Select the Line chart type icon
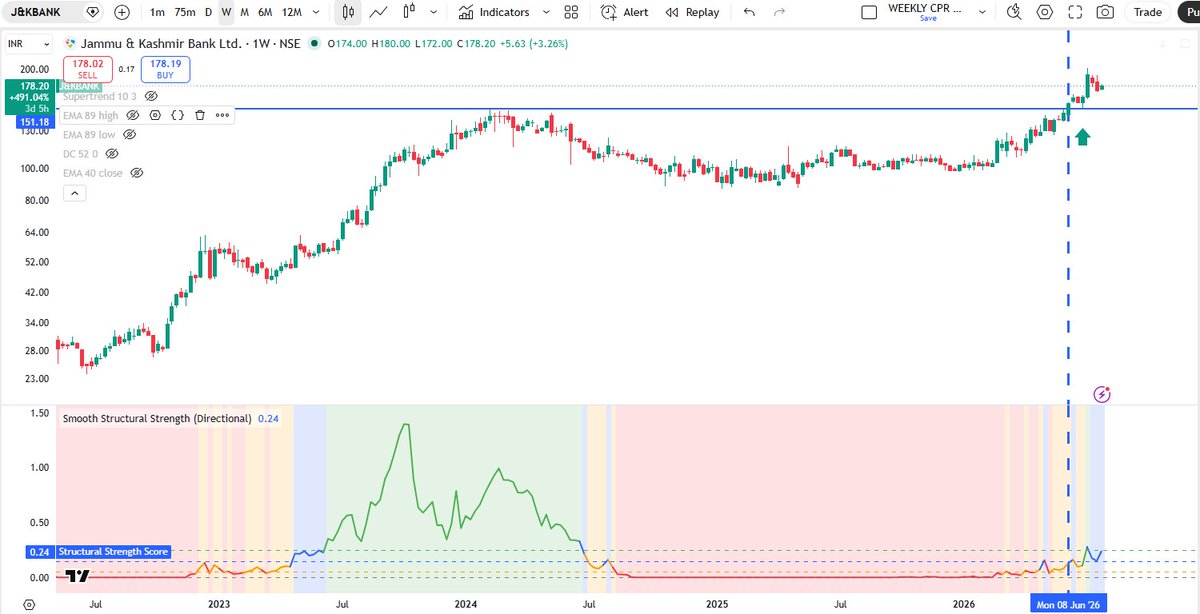This screenshot has height=614, width=1200. point(379,12)
